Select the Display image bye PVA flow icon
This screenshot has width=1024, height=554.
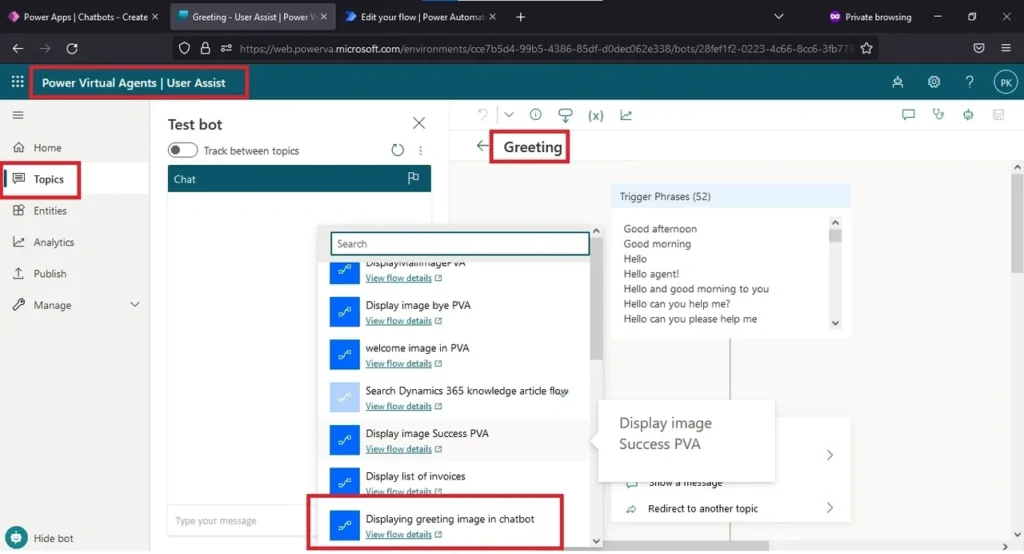[344, 312]
